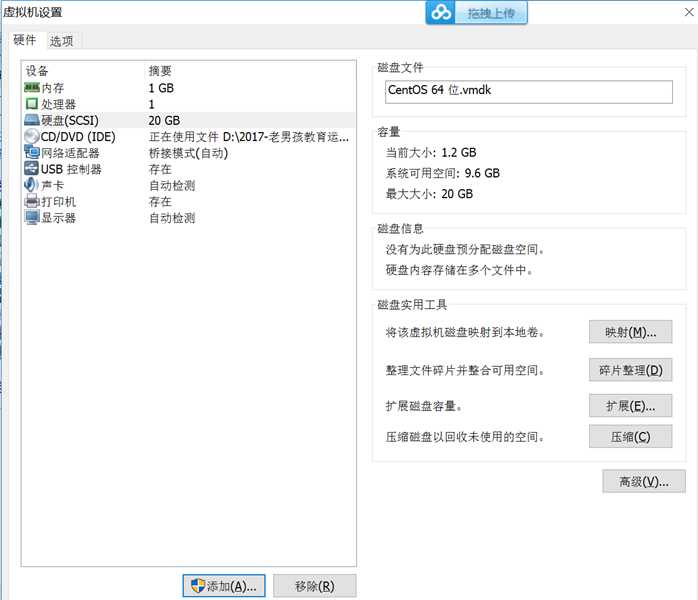Close the 虚拟机设置 dialog window
This screenshot has height=600, width=698.
pyautogui.click(x=689, y=12)
